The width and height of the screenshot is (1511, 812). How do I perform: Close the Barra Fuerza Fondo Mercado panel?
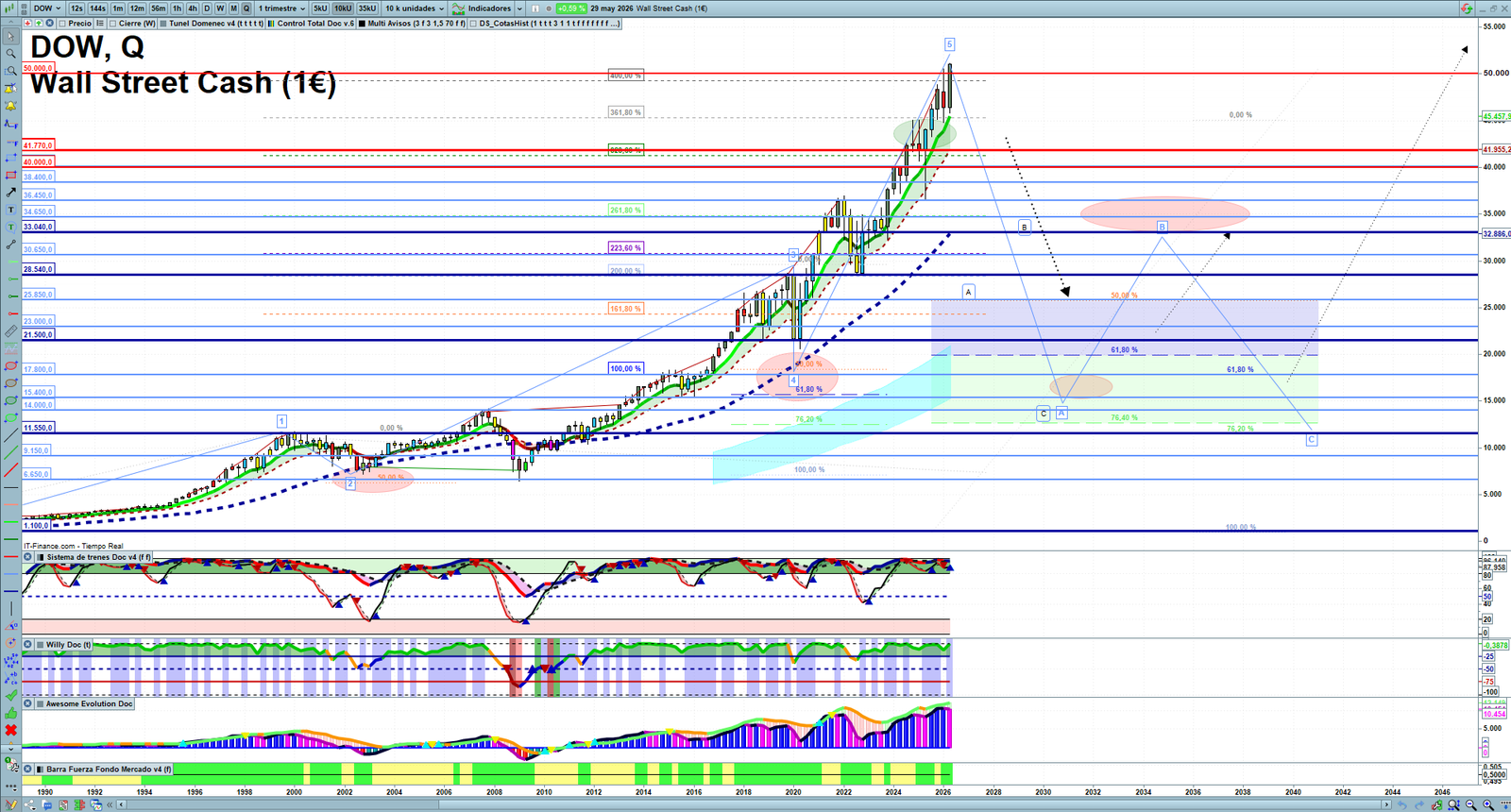28,770
